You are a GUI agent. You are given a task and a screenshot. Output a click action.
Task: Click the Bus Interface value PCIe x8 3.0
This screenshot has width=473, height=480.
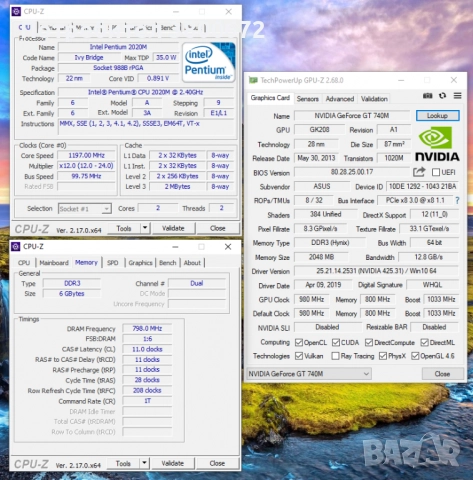coord(415,200)
